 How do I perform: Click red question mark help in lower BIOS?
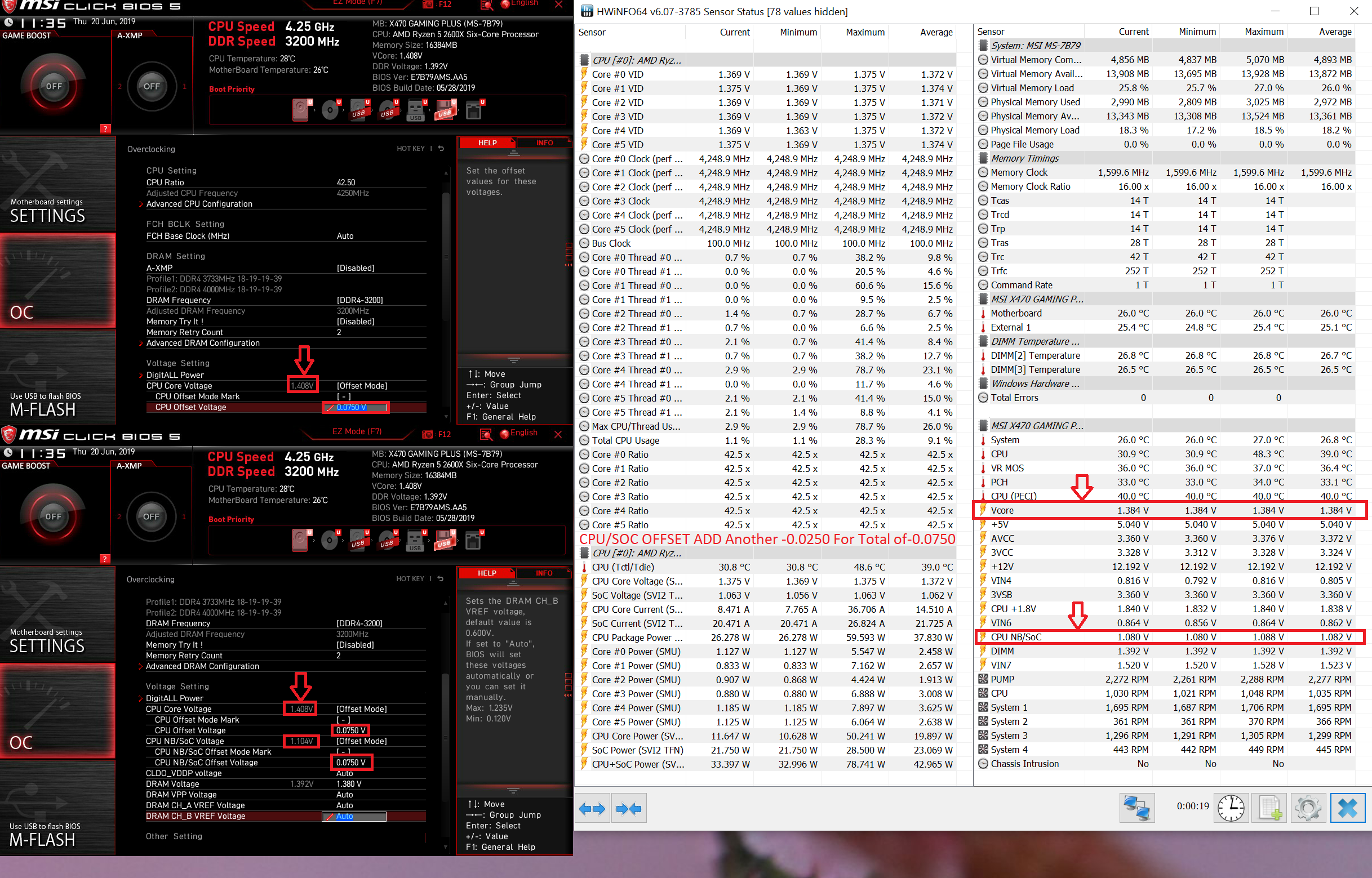[x=104, y=559]
